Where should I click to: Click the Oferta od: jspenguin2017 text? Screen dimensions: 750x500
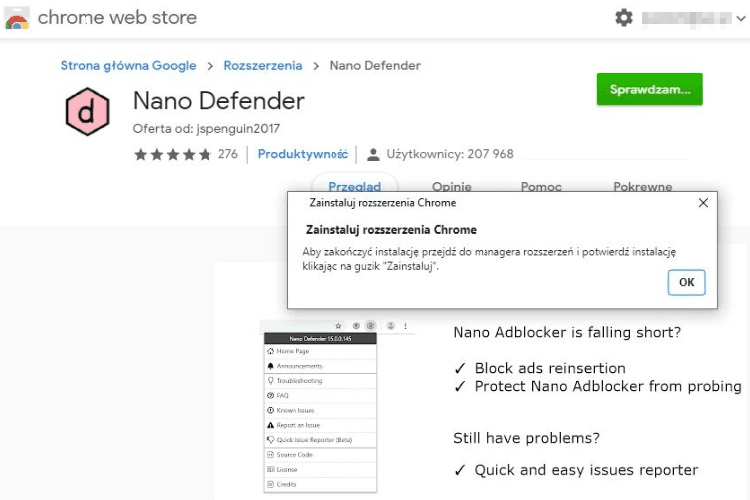coord(206,129)
